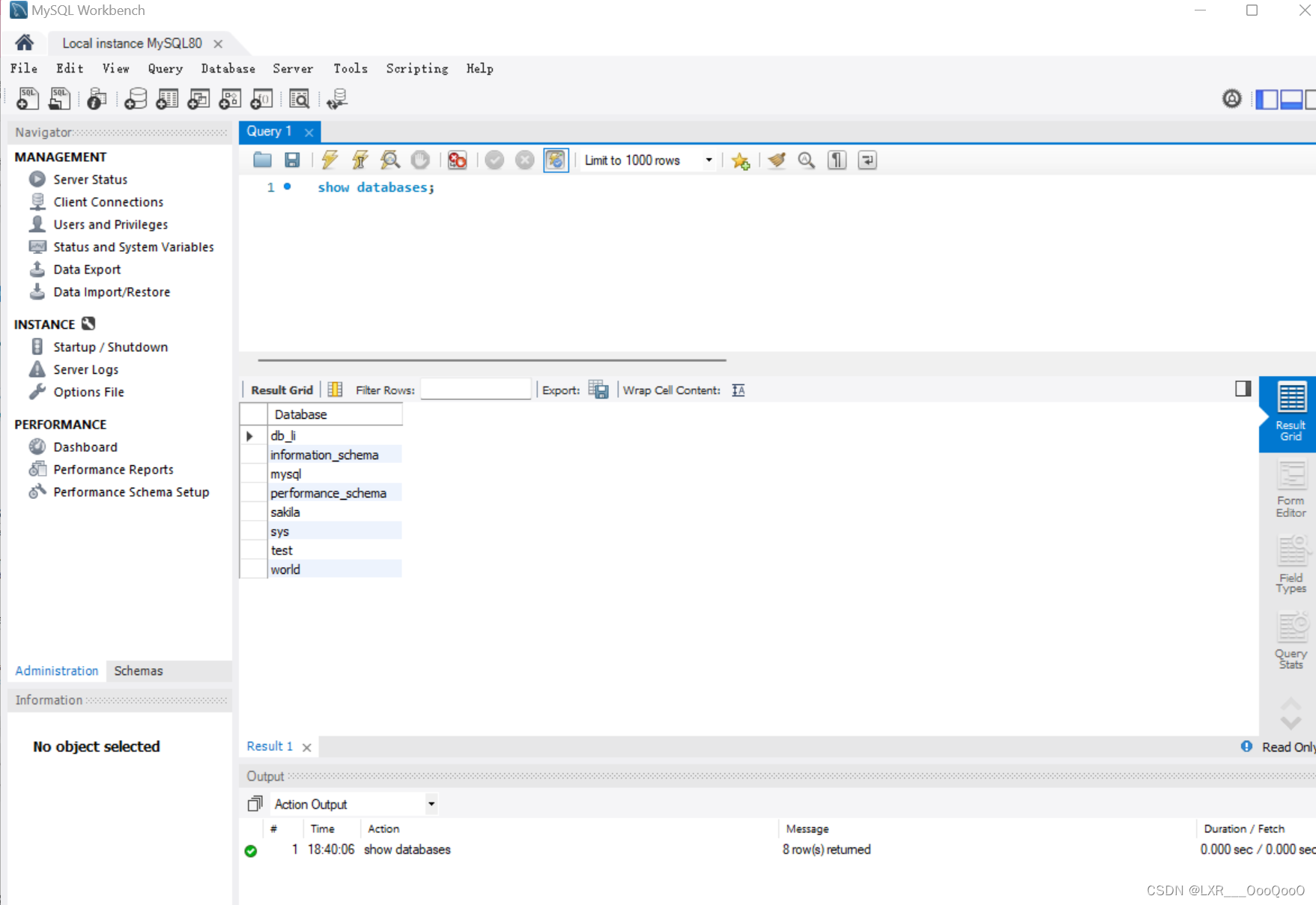
Task: Open the Server menu
Action: (293, 68)
